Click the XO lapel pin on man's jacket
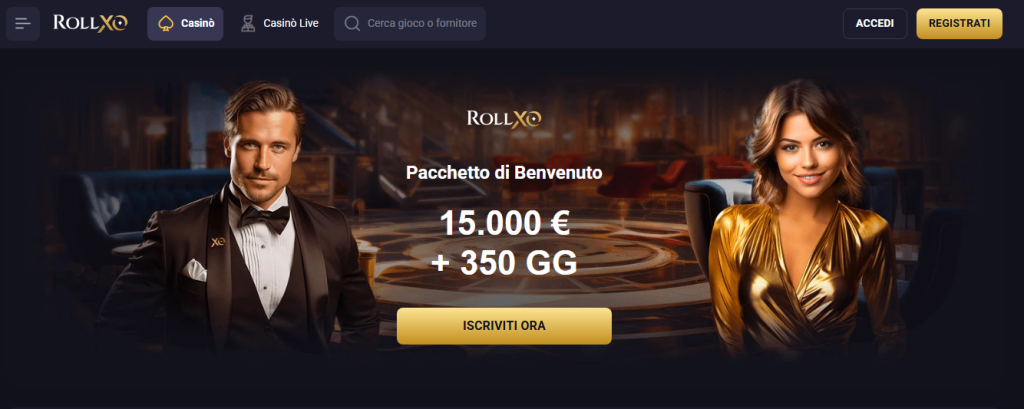Image resolution: width=1024 pixels, height=409 pixels. [x=217, y=242]
